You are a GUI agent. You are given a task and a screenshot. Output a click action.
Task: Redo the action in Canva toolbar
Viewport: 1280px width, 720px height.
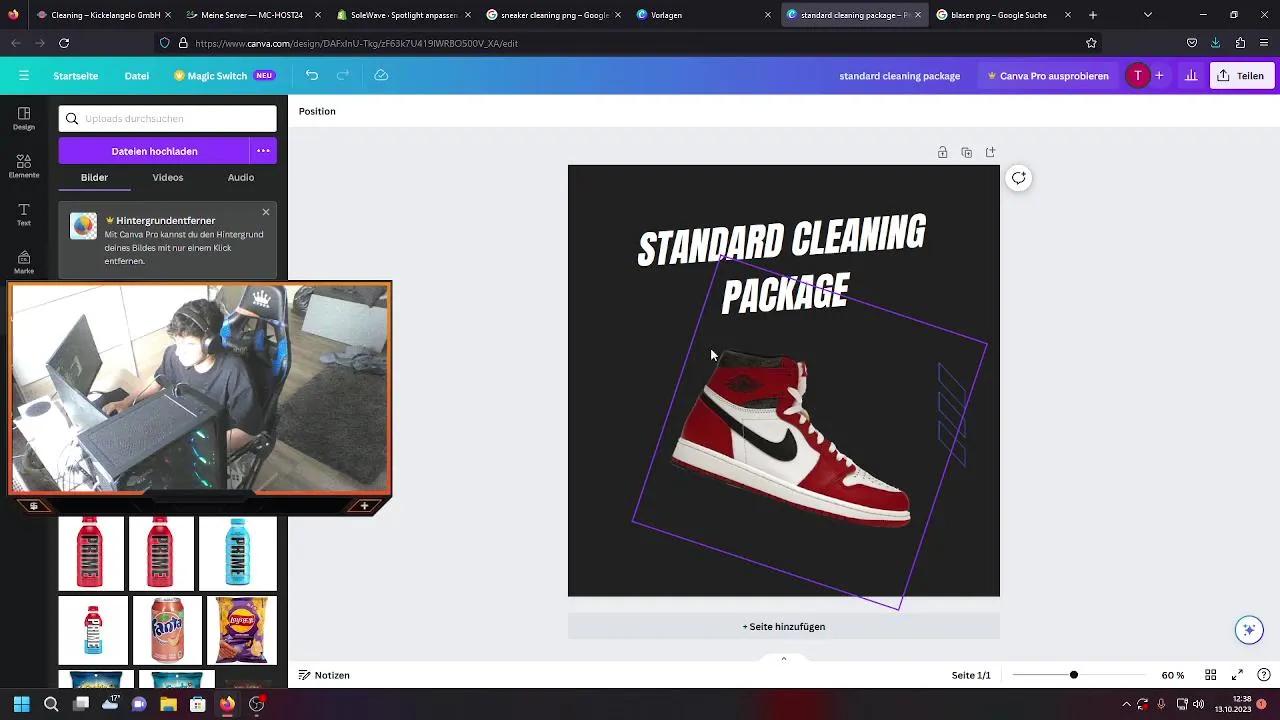343,75
